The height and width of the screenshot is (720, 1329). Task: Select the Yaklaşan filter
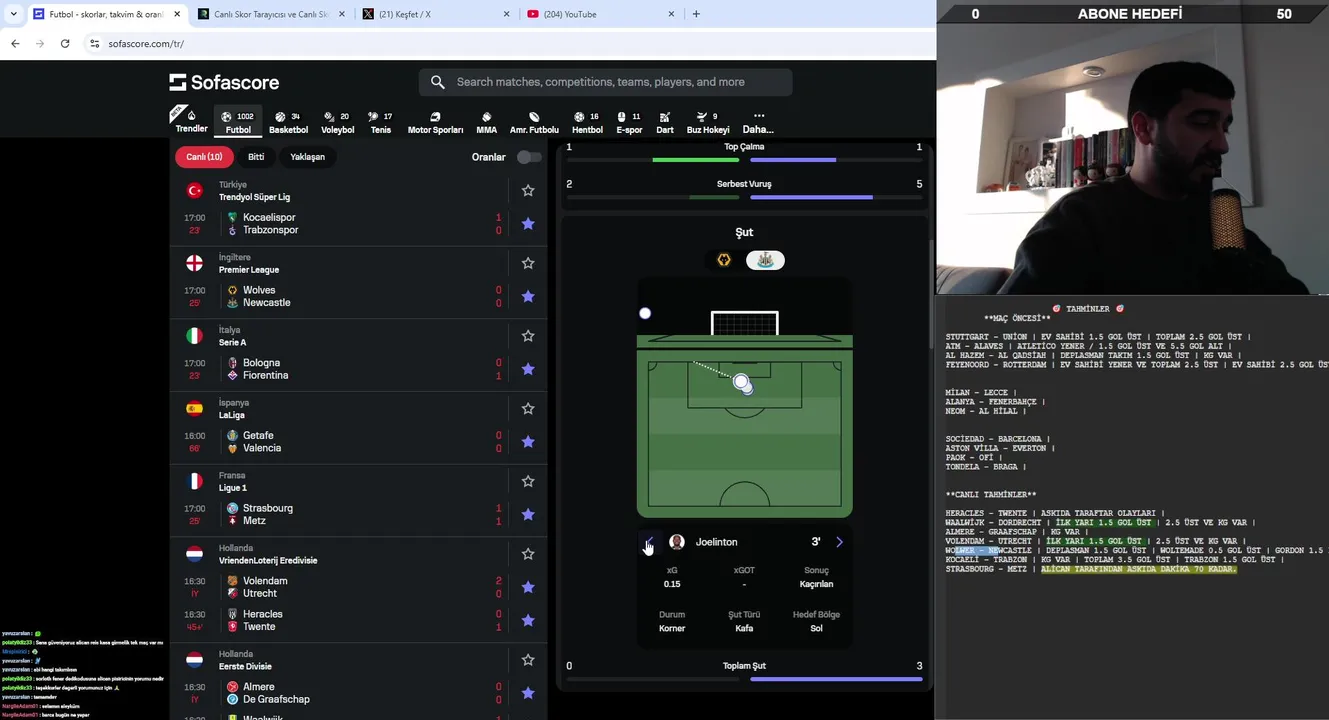point(307,157)
